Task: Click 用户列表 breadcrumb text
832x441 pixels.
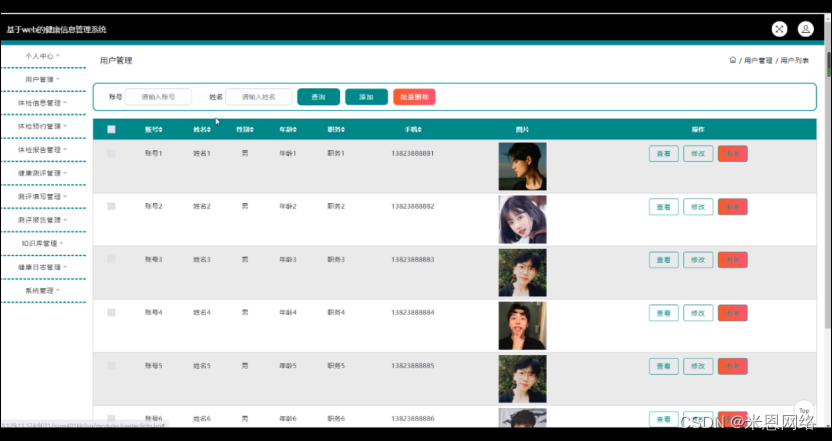Action: (794, 61)
